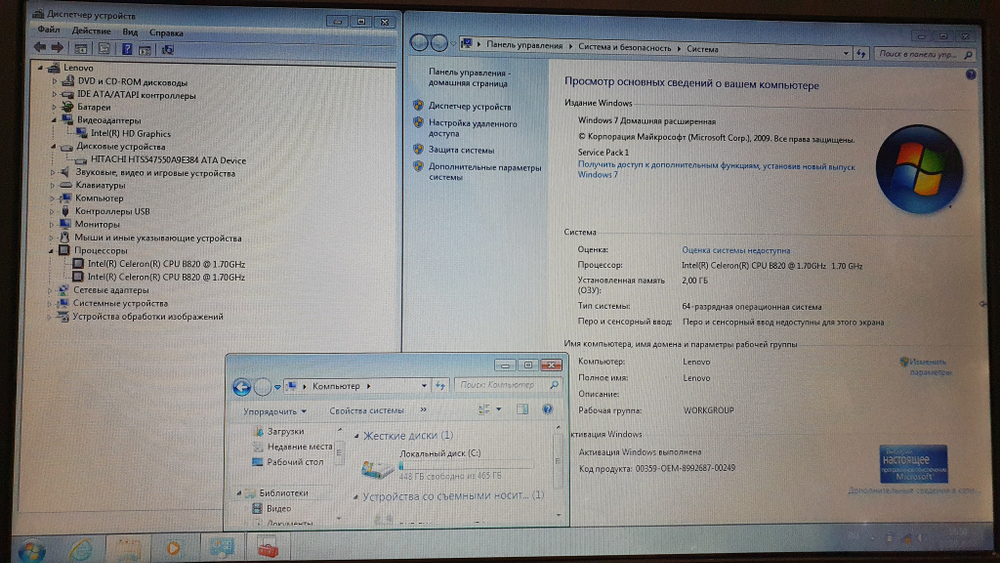This screenshot has width=1000, height=563.
Task: Click Forward arrow in Device Manager toolbar
Action: pos(57,48)
